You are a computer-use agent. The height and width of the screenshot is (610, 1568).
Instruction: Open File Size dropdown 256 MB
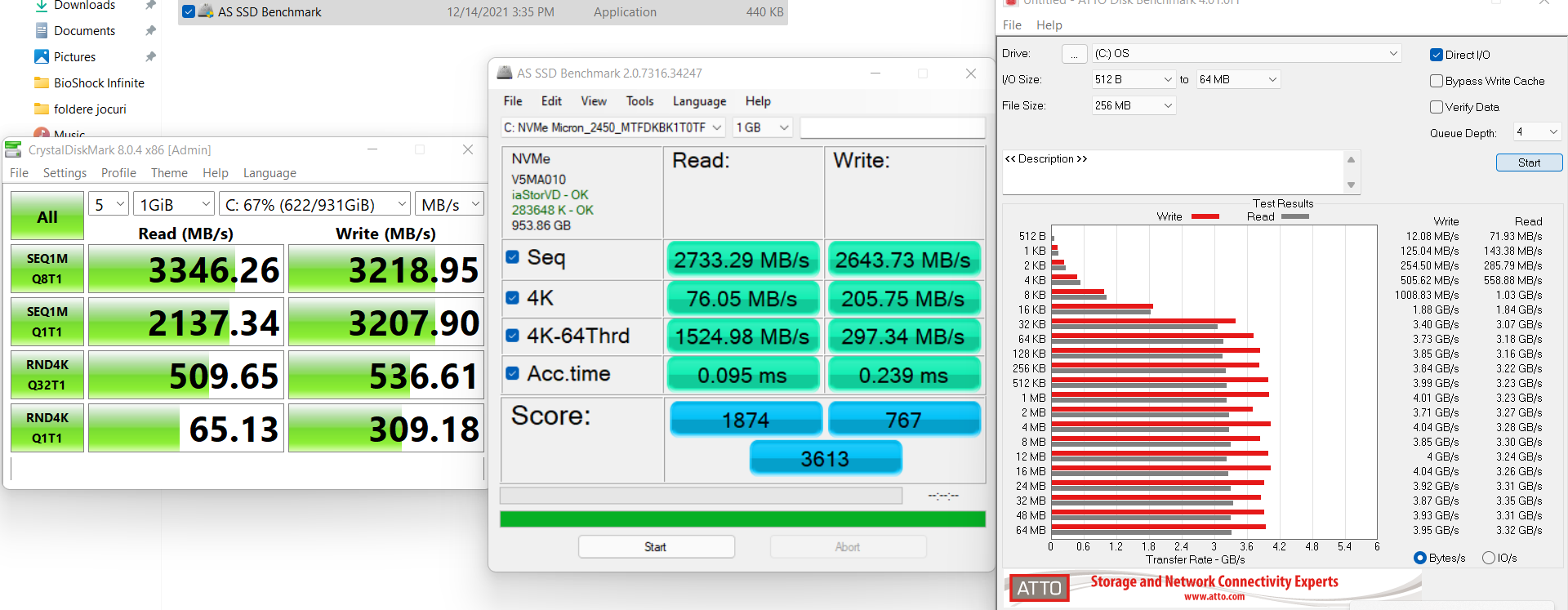coord(1134,105)
